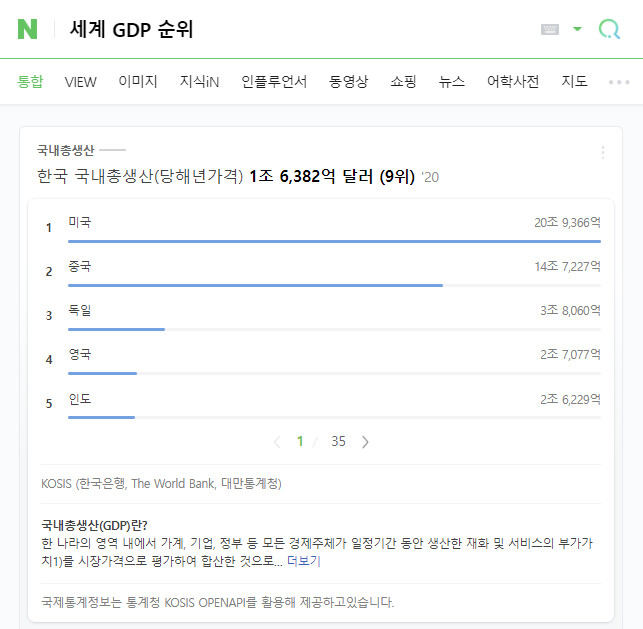The height and width of the screenshot is (629, 643).
Task: Switch to the VIEW tab
Action: tap(81, 82)
